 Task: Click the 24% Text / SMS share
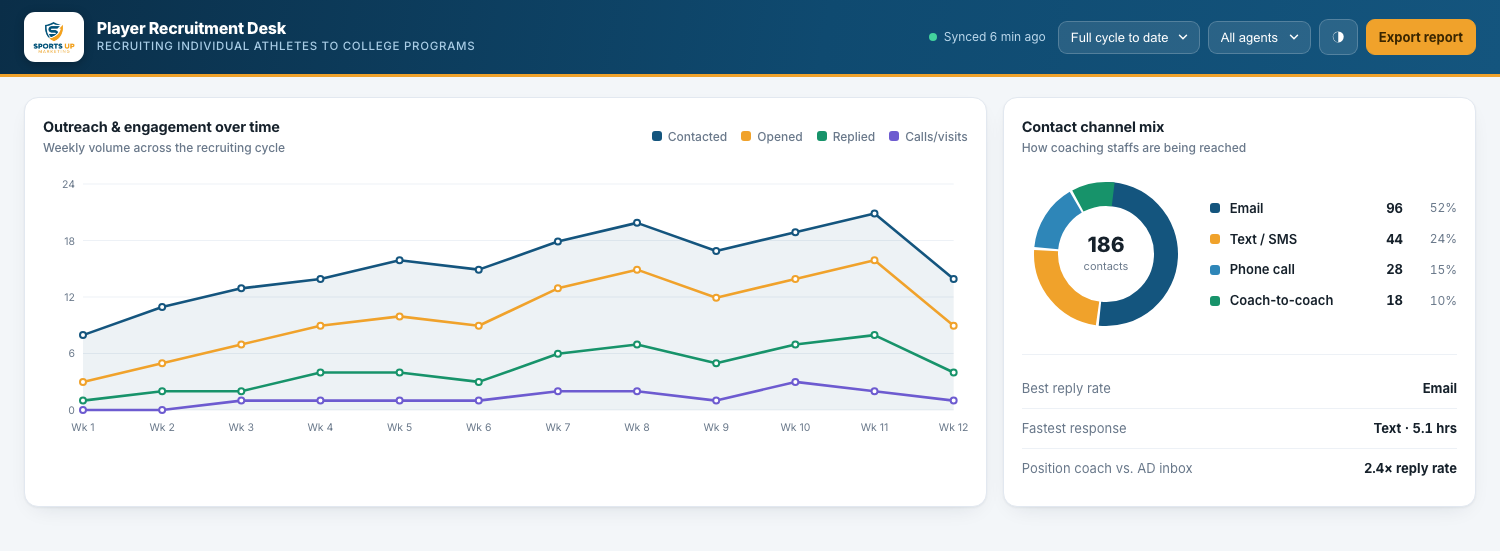[1443, 239]
